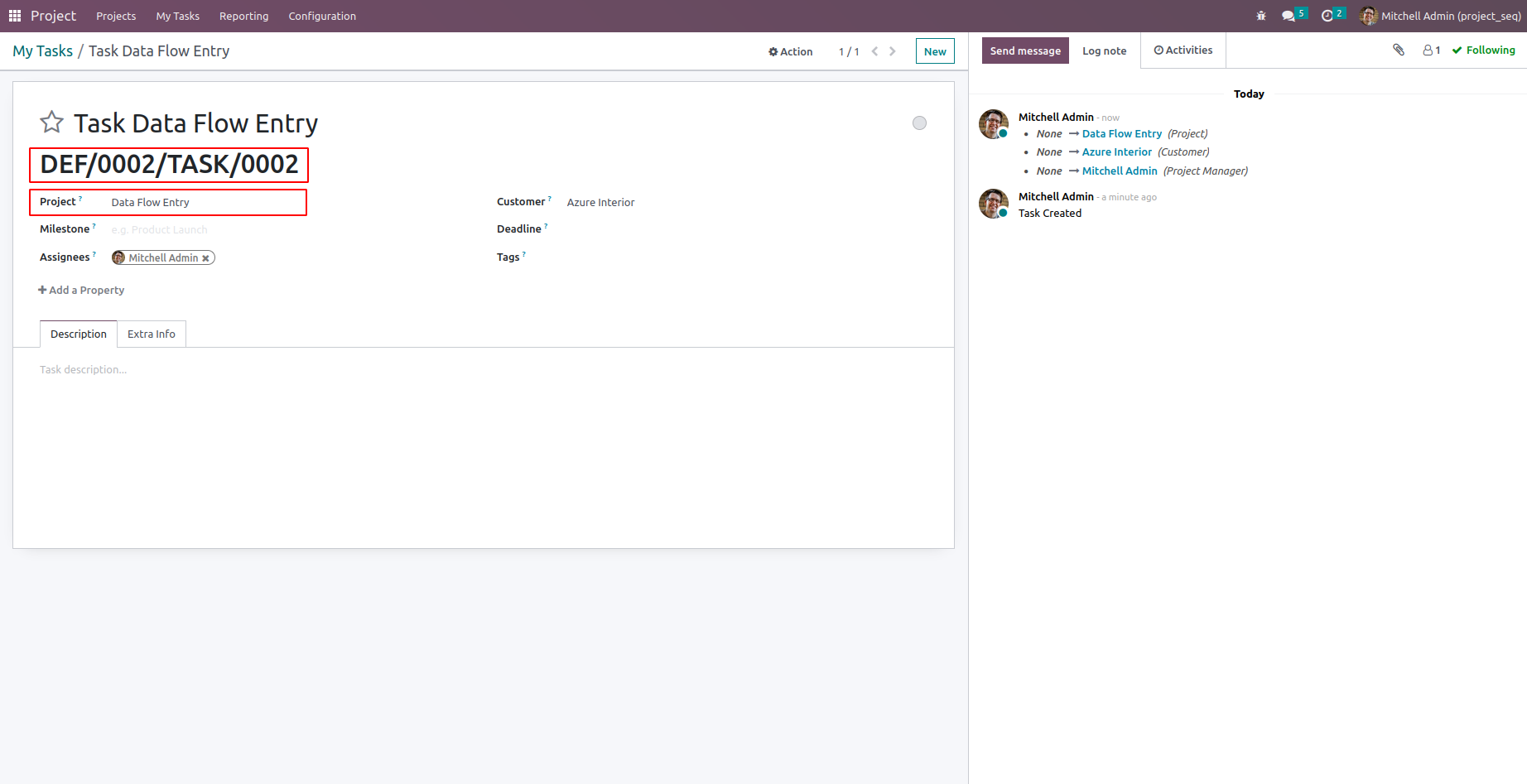
Task: Open the Configuration menu
Action: click(x=322, y=16)
